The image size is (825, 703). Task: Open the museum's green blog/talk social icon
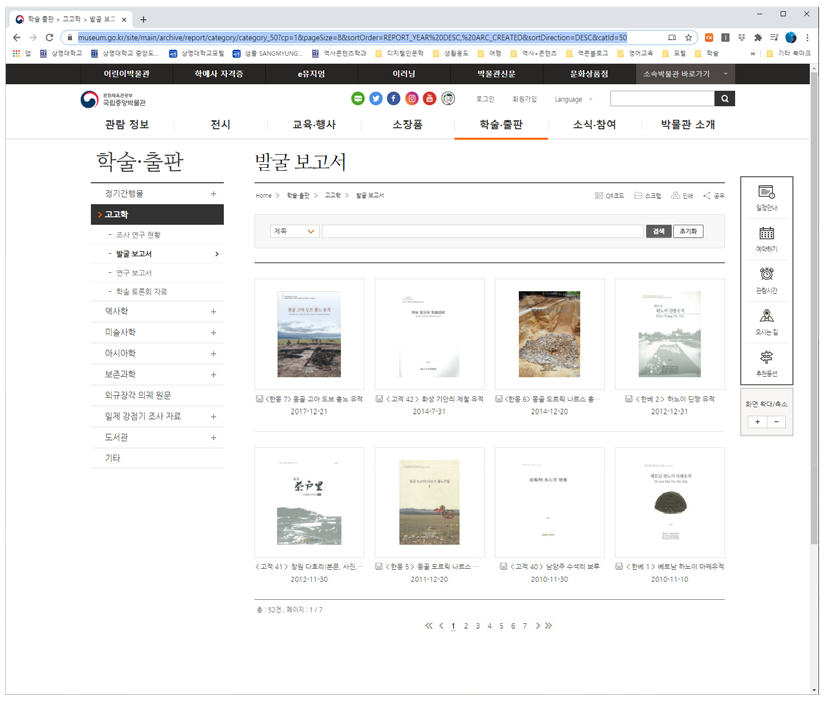click(x=358, y=98)
